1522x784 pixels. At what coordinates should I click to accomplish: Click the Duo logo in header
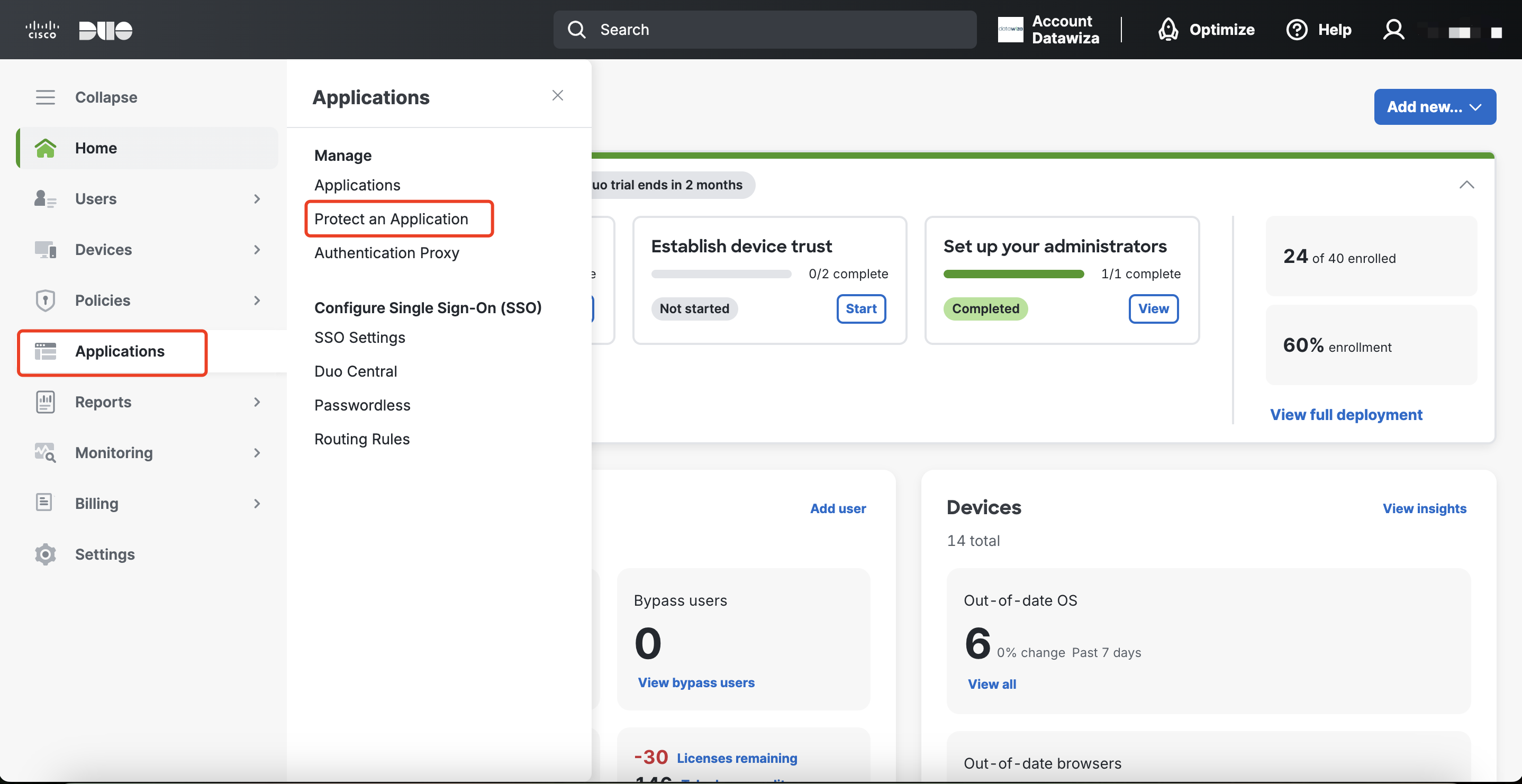[106, 30]
